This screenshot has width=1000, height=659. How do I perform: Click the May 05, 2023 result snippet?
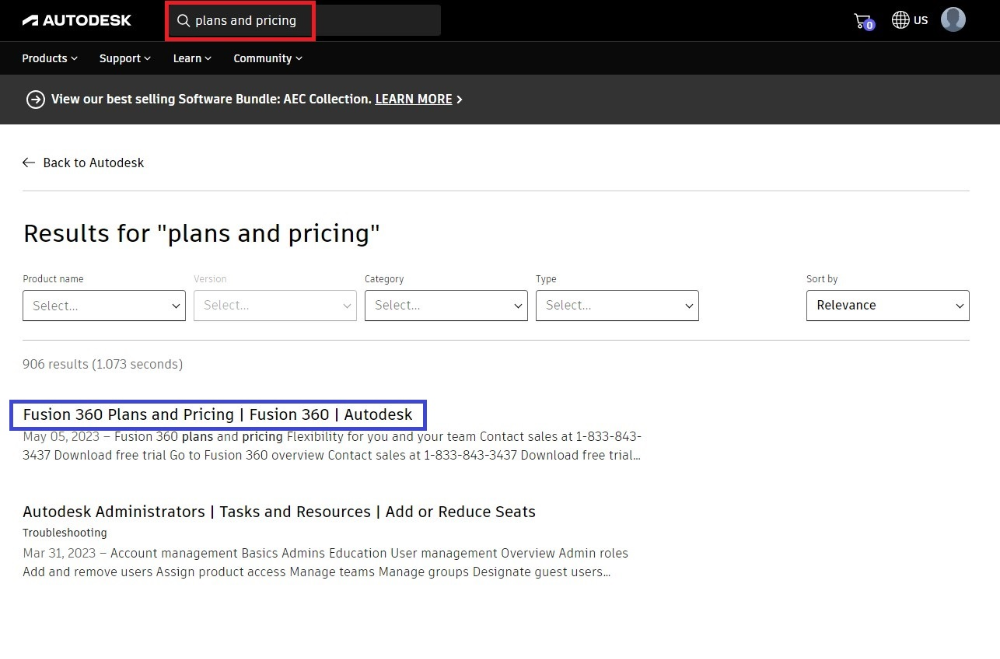332,446
